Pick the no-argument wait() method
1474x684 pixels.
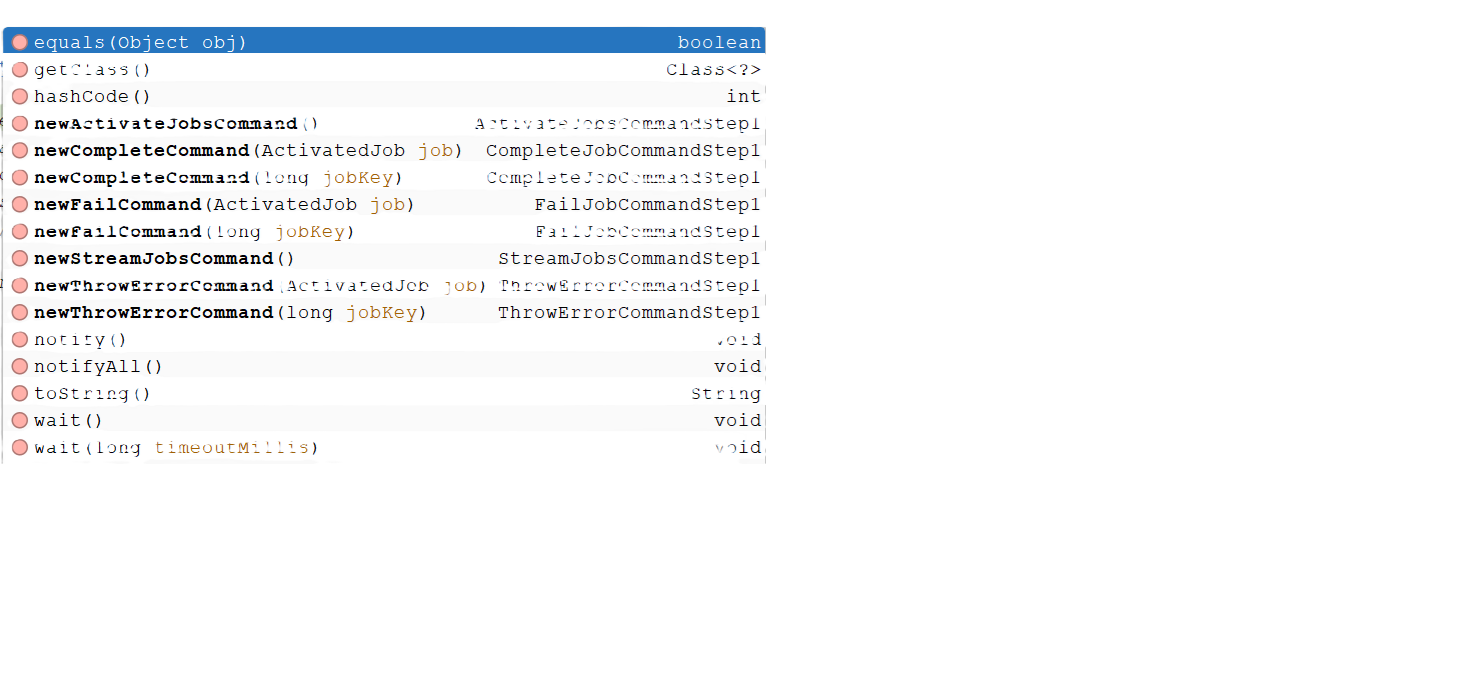pyautogui.click(x=68, y=421)
